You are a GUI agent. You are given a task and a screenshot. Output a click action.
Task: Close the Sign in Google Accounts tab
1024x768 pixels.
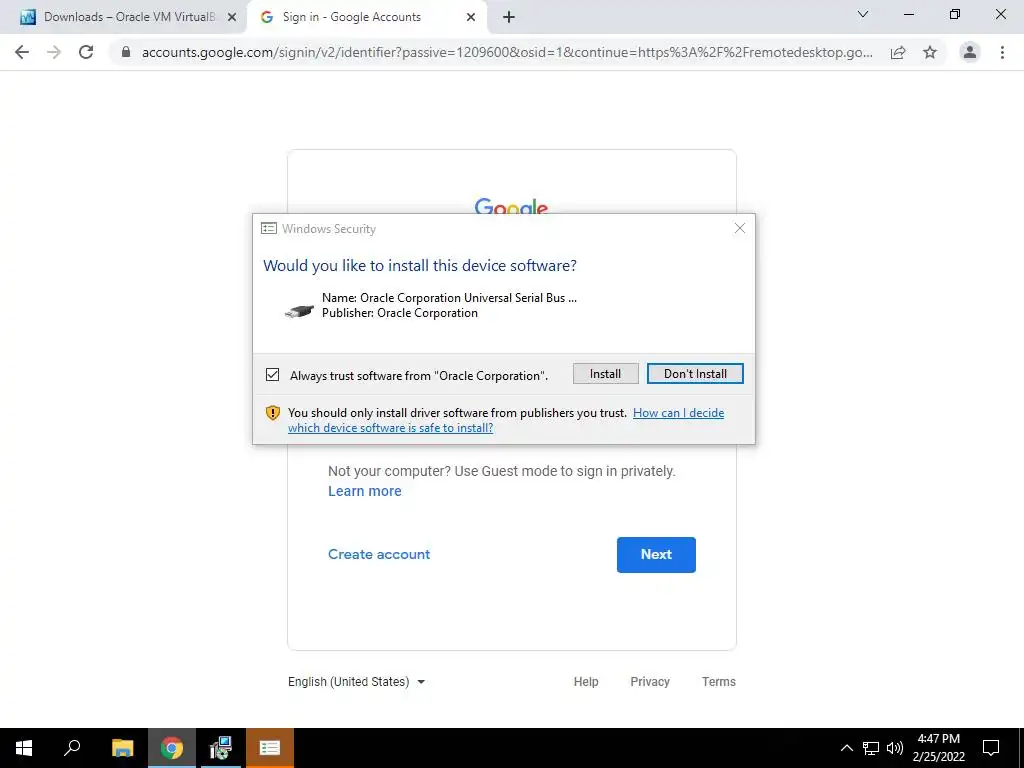[x=471, y=17]
